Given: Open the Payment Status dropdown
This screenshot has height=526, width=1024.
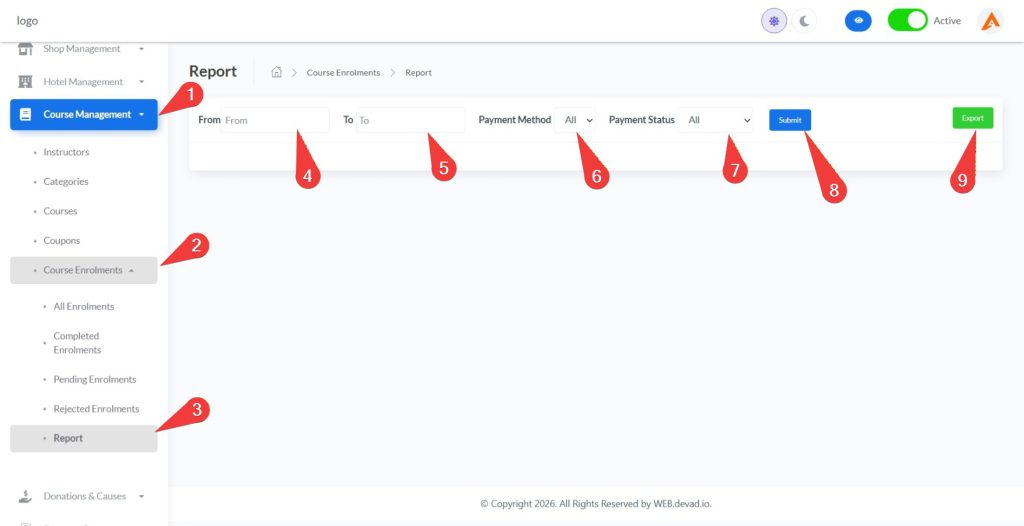Looking at the screenshot, I should click(x=716, y=120).
